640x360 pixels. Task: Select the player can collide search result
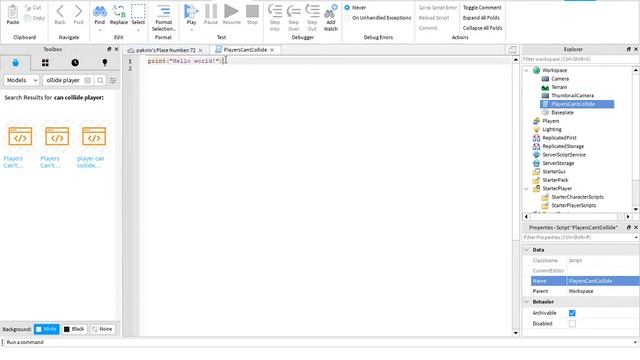point(93,145)
